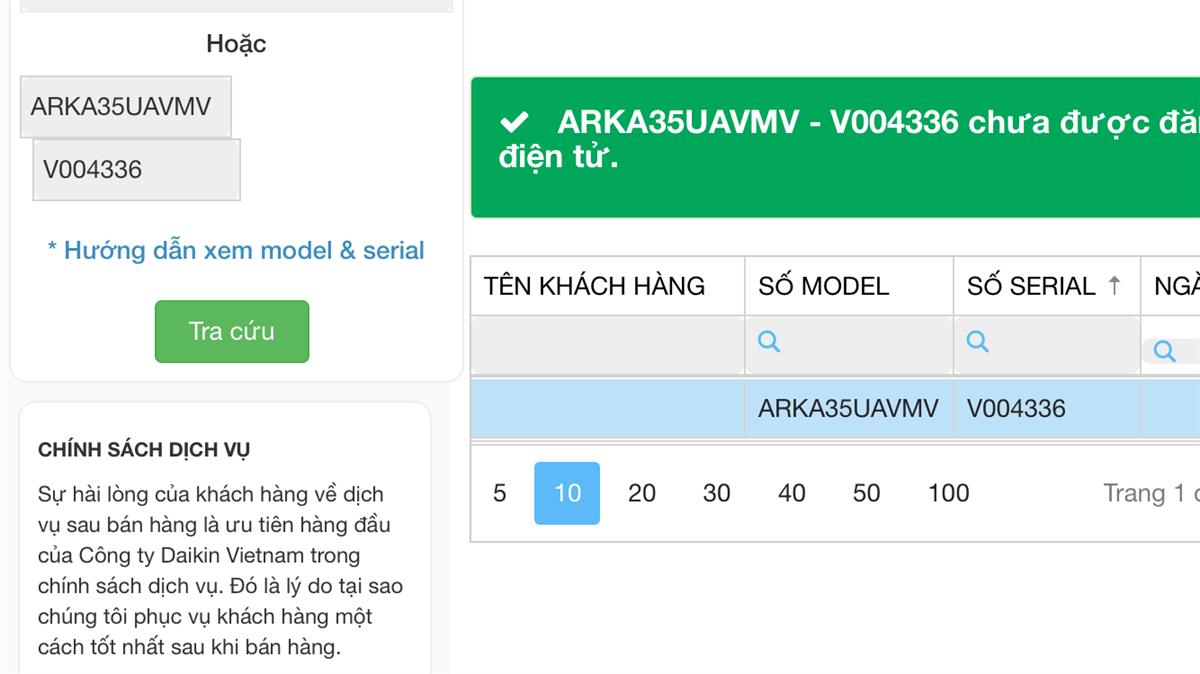Sort by the TÊN KHÁCH HÀNG column header
The height and width of the screenshot is (674, 1200).
tap(595, 286)
